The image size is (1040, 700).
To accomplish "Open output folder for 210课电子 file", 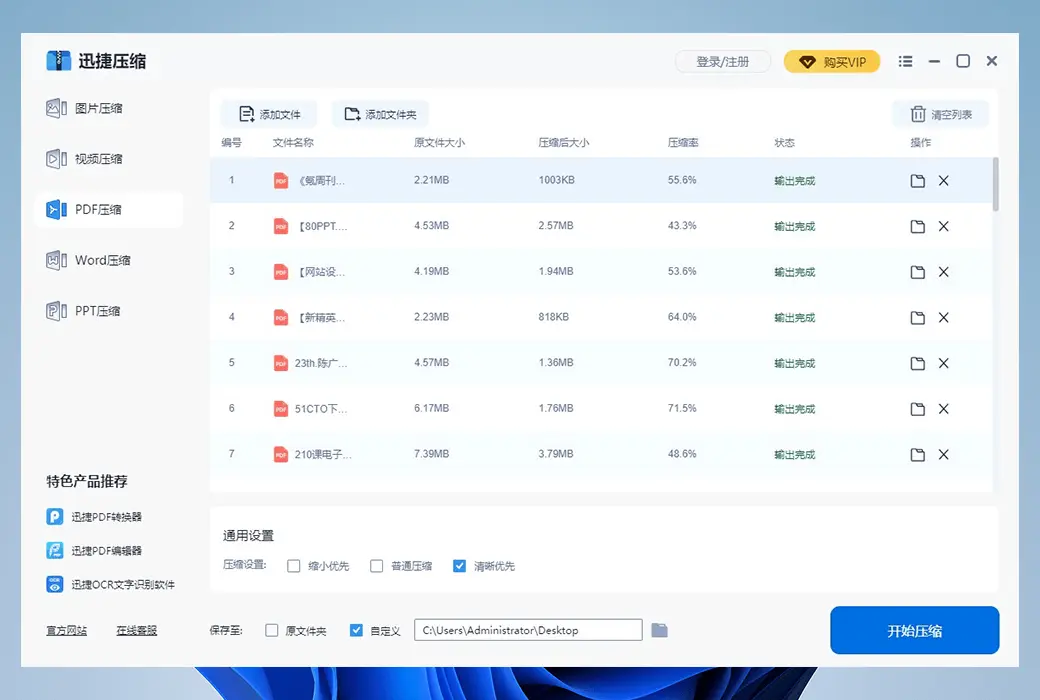I will click(x=917, y=455).
